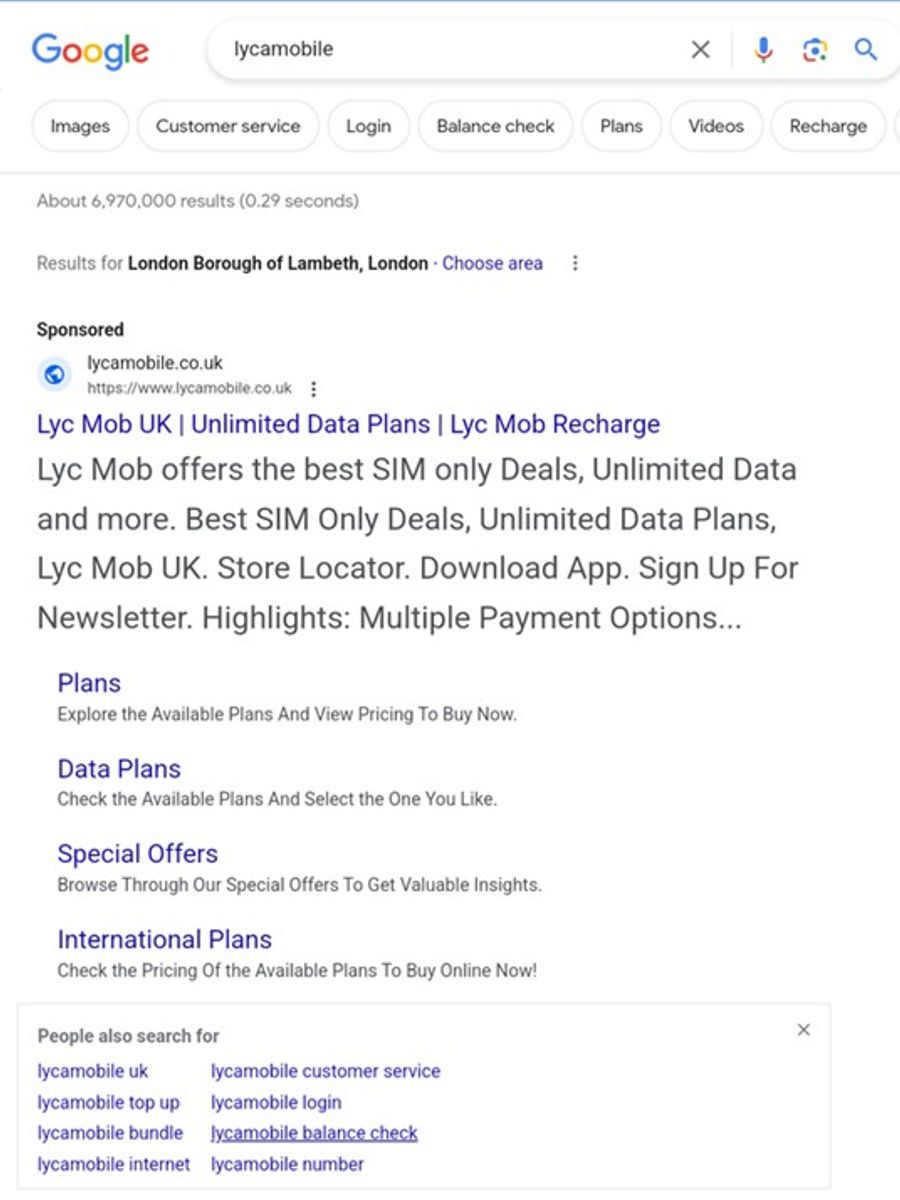Open the three-dot menu next to Choose area
Image resolution: width=900 pixels, height=1200 pixels.
click(575, 262)
